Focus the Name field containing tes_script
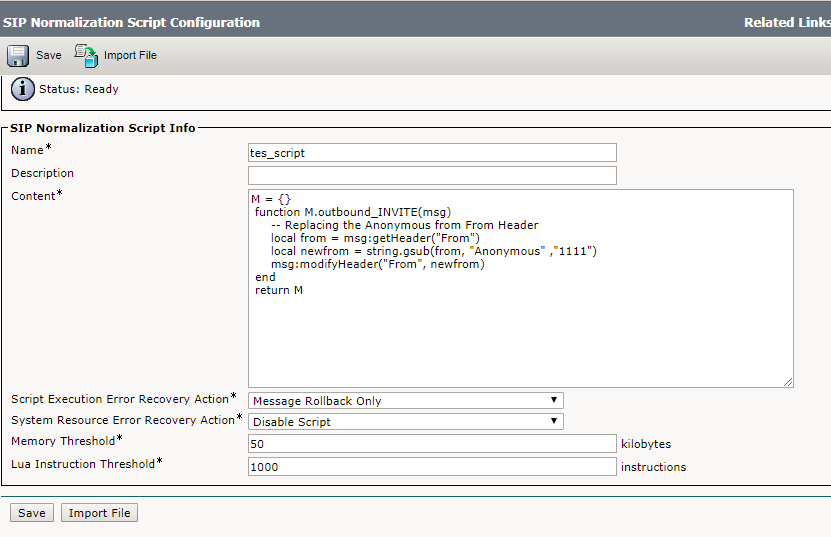This screenshot has height=537, width=831. point(432,153)
